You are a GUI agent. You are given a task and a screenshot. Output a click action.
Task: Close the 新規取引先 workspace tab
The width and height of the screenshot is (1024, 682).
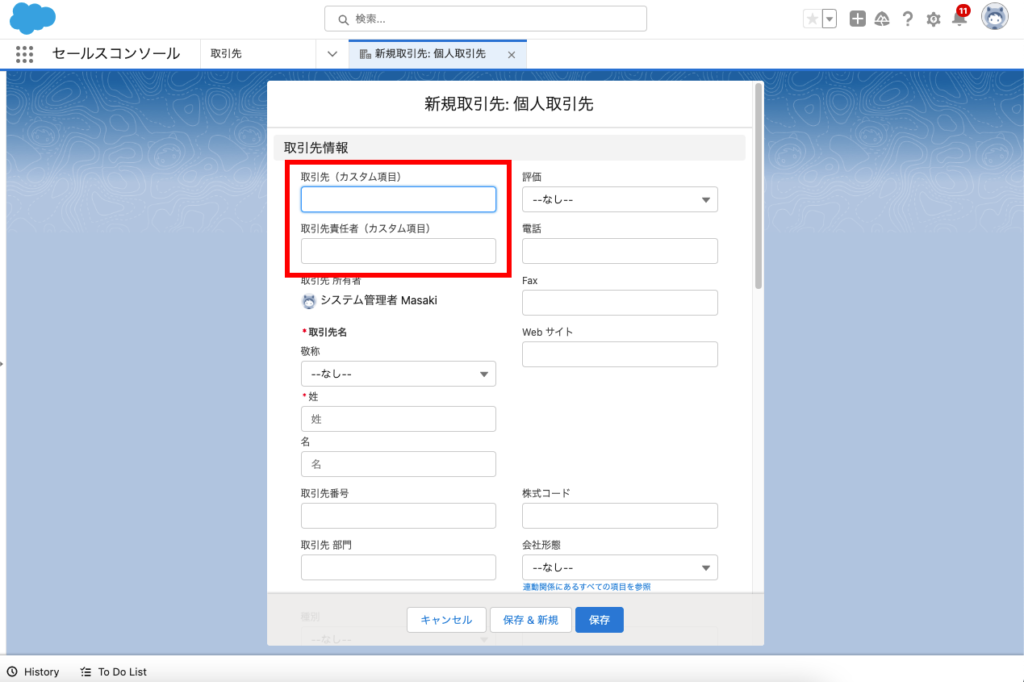click(x=512, y=55)
